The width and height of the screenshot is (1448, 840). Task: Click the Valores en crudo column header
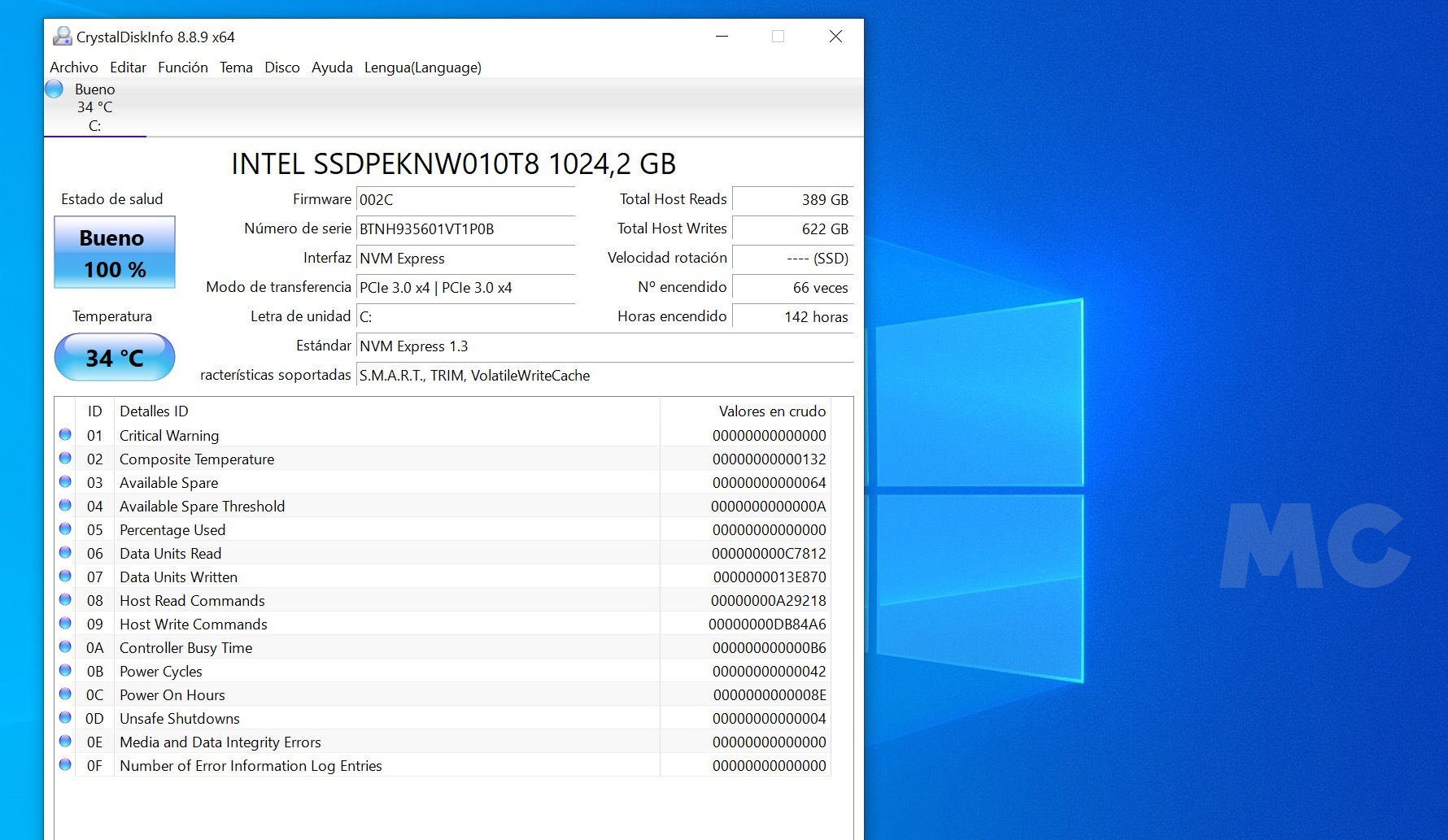(771, 411)
